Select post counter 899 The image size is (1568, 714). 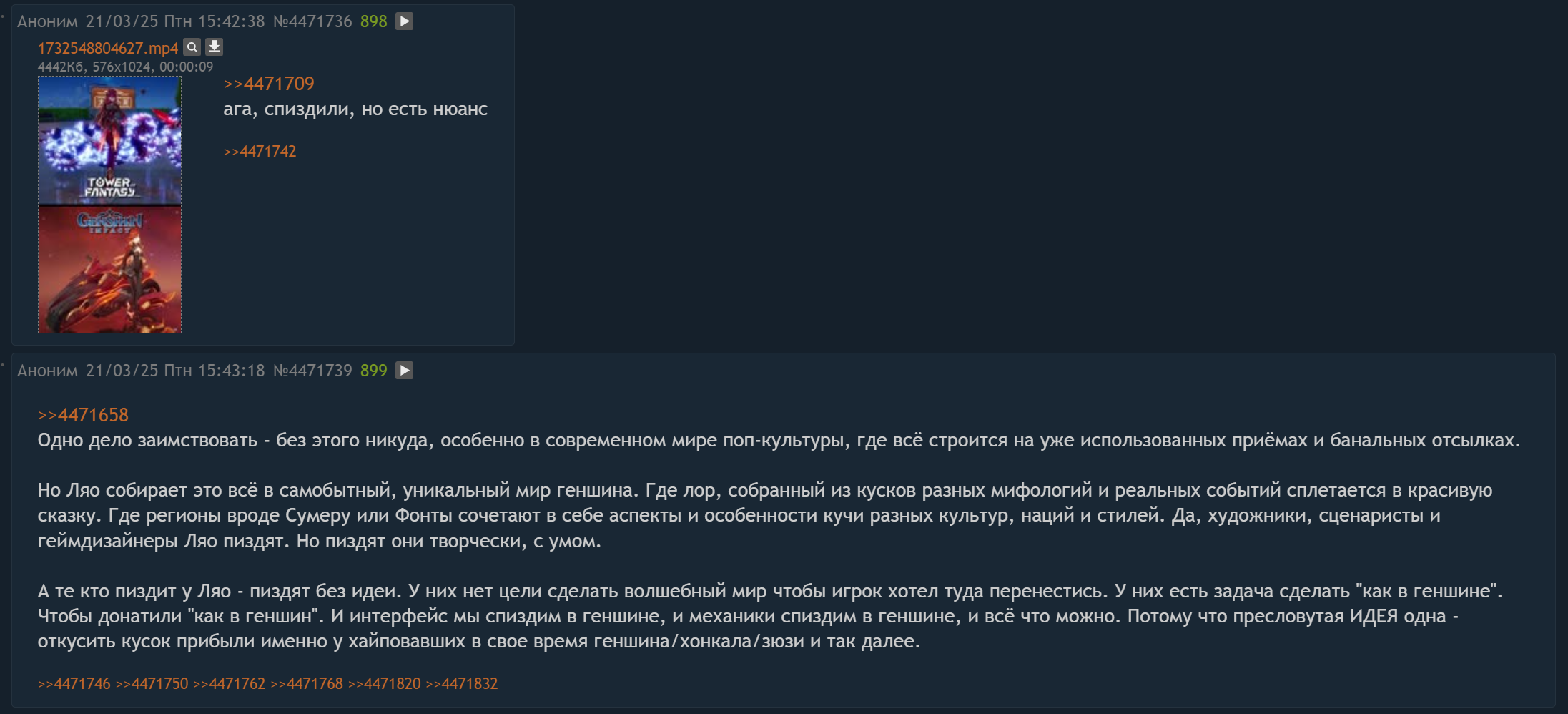tap(373, 371)
